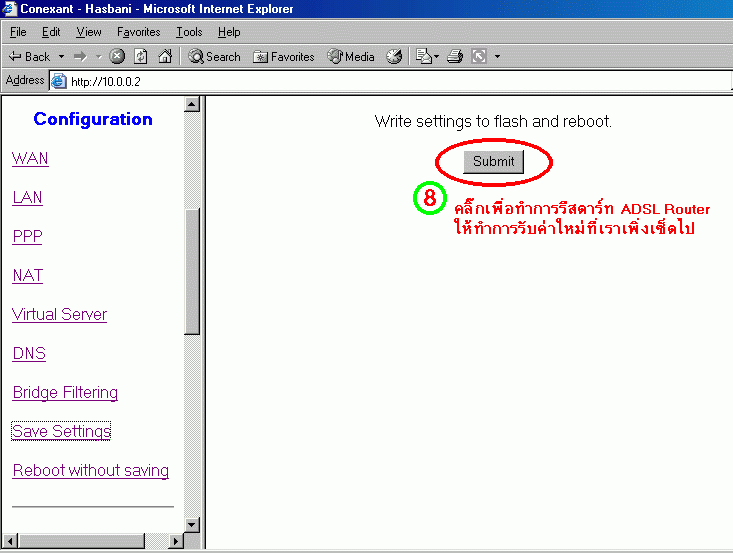This screenshot has height=553, width=733.
Task: Click the Forward arrow button
Action: (x=80, y=57)
